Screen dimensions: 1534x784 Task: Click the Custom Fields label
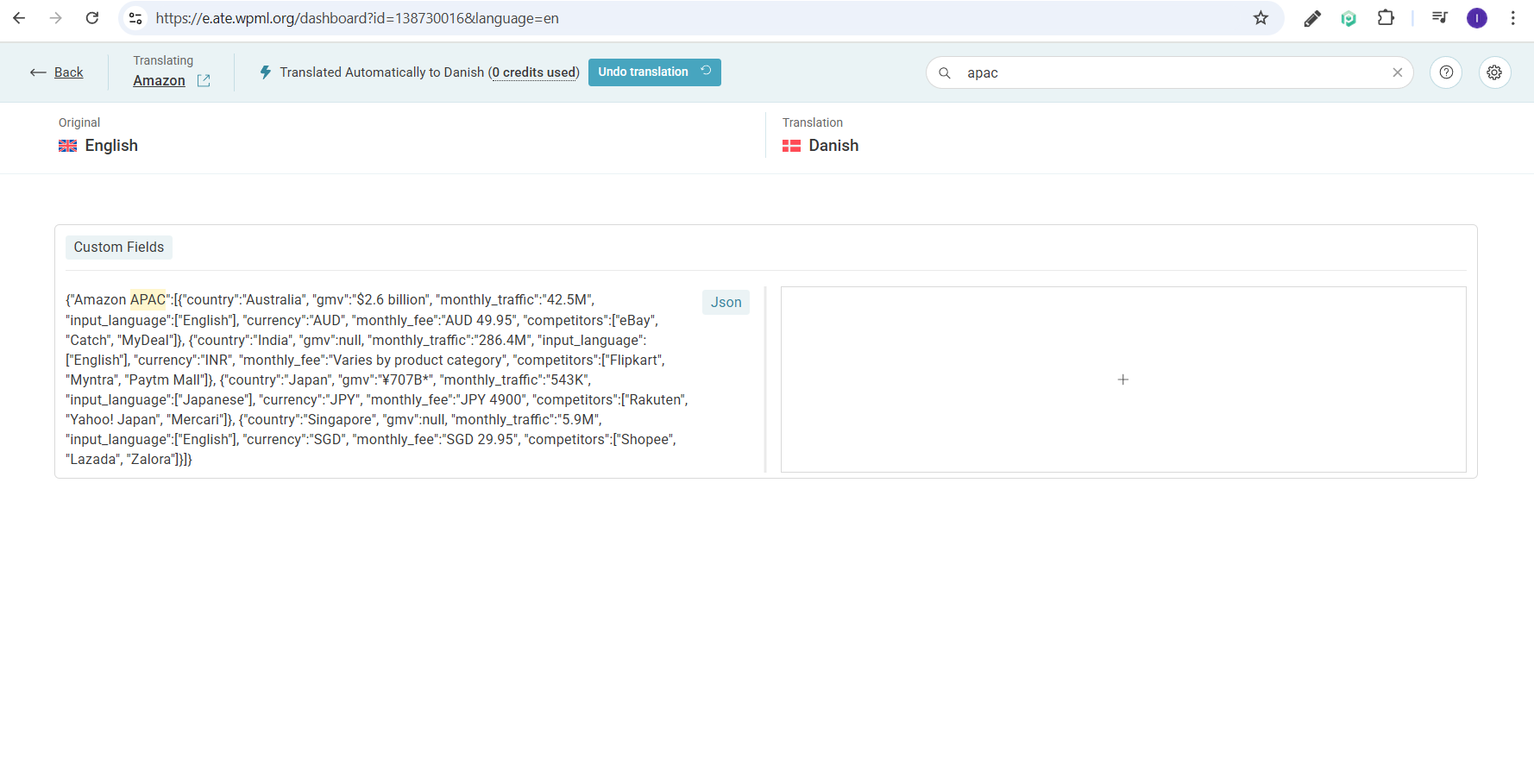click(x=119, y=248)
